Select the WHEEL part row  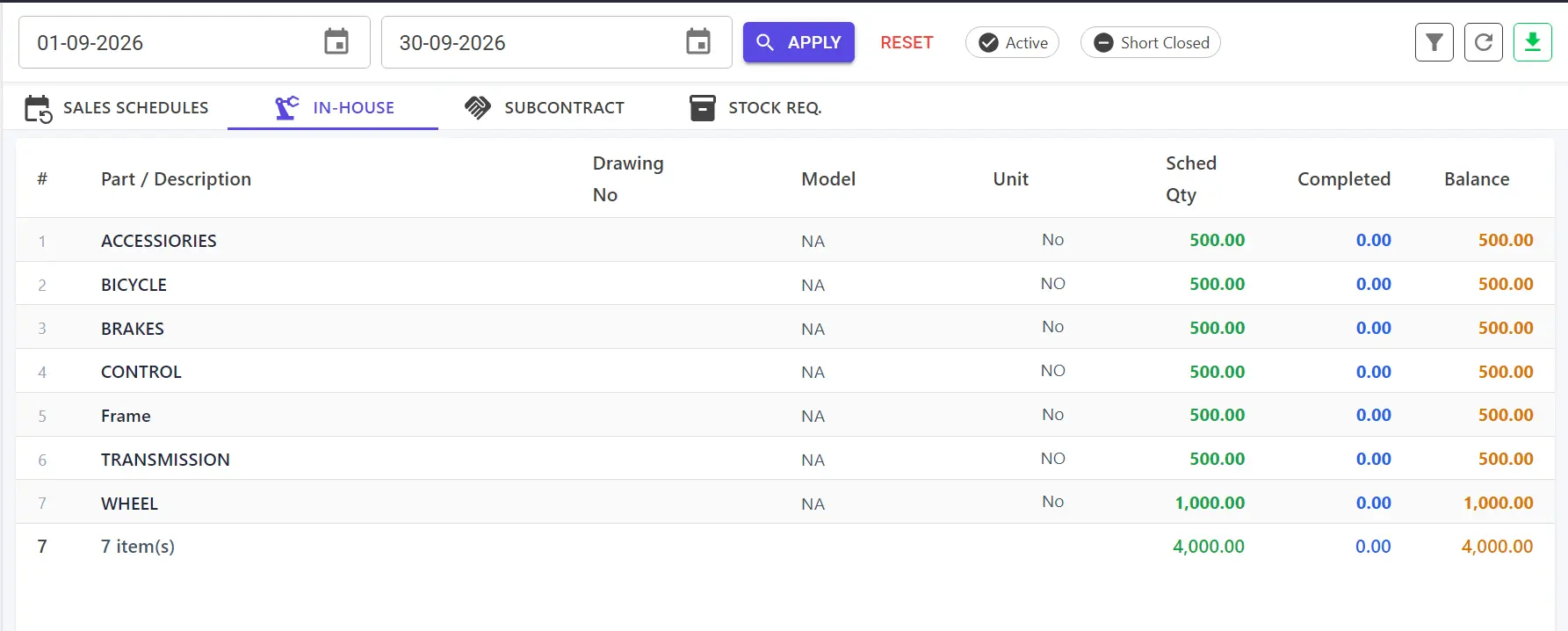(785, 503)
